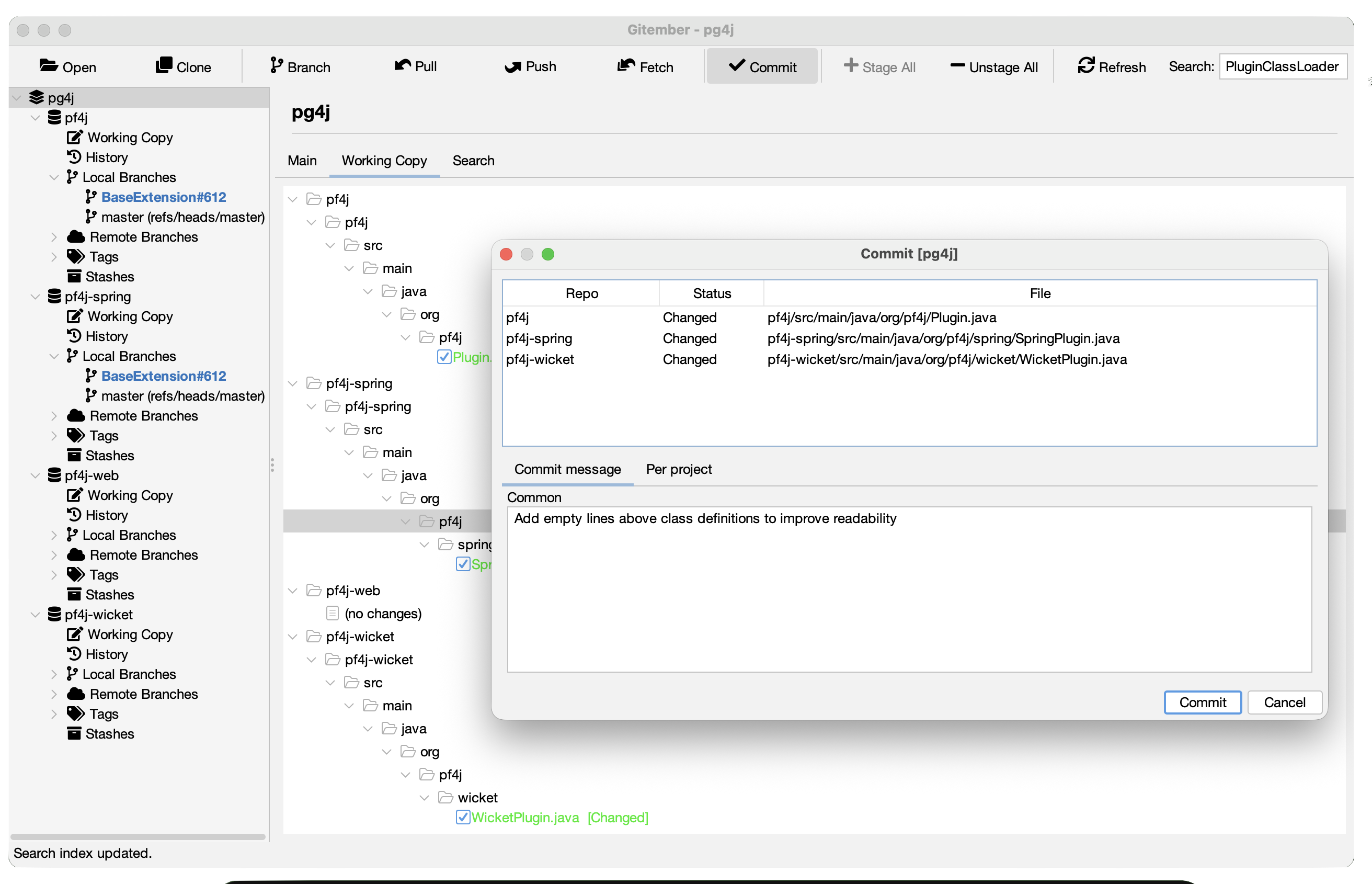This screenshot has width=1372, height=884.
Task: Collapse the pf4j-web folder in working copy tree
Action: coord(293,591)
